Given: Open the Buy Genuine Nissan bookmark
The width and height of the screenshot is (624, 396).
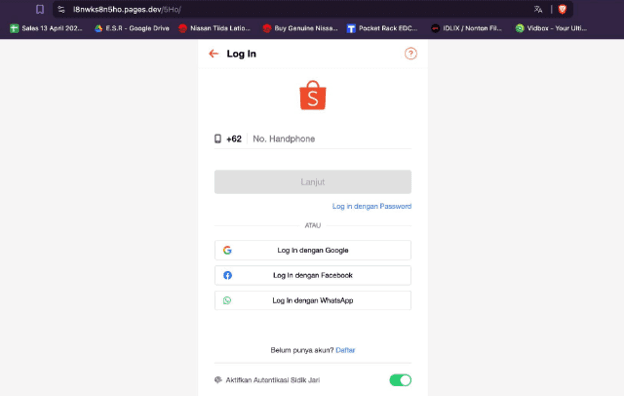Looking at the screenshot, I should 300,28.
